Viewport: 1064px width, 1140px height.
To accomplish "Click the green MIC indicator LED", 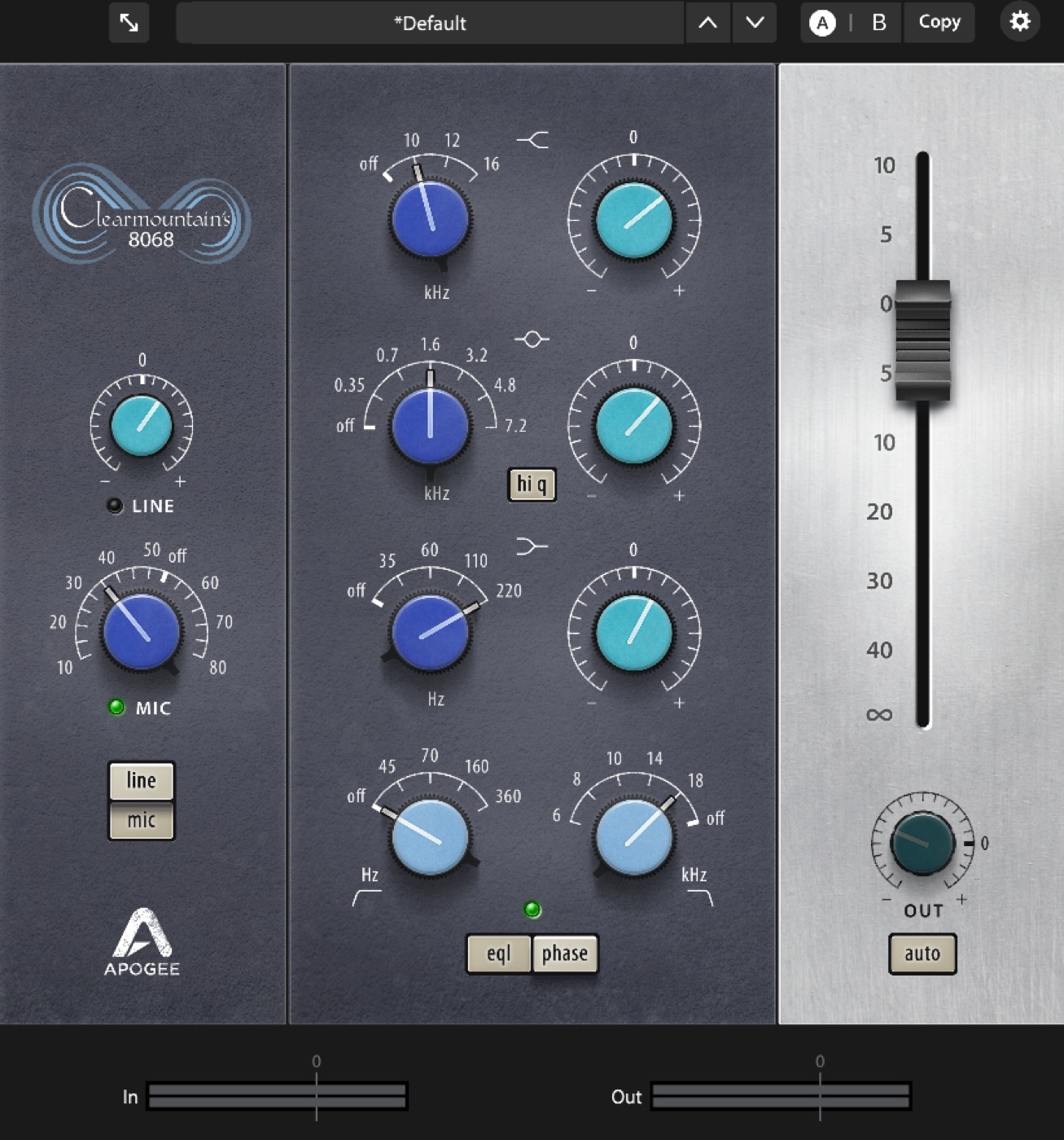I will (116, 707).
